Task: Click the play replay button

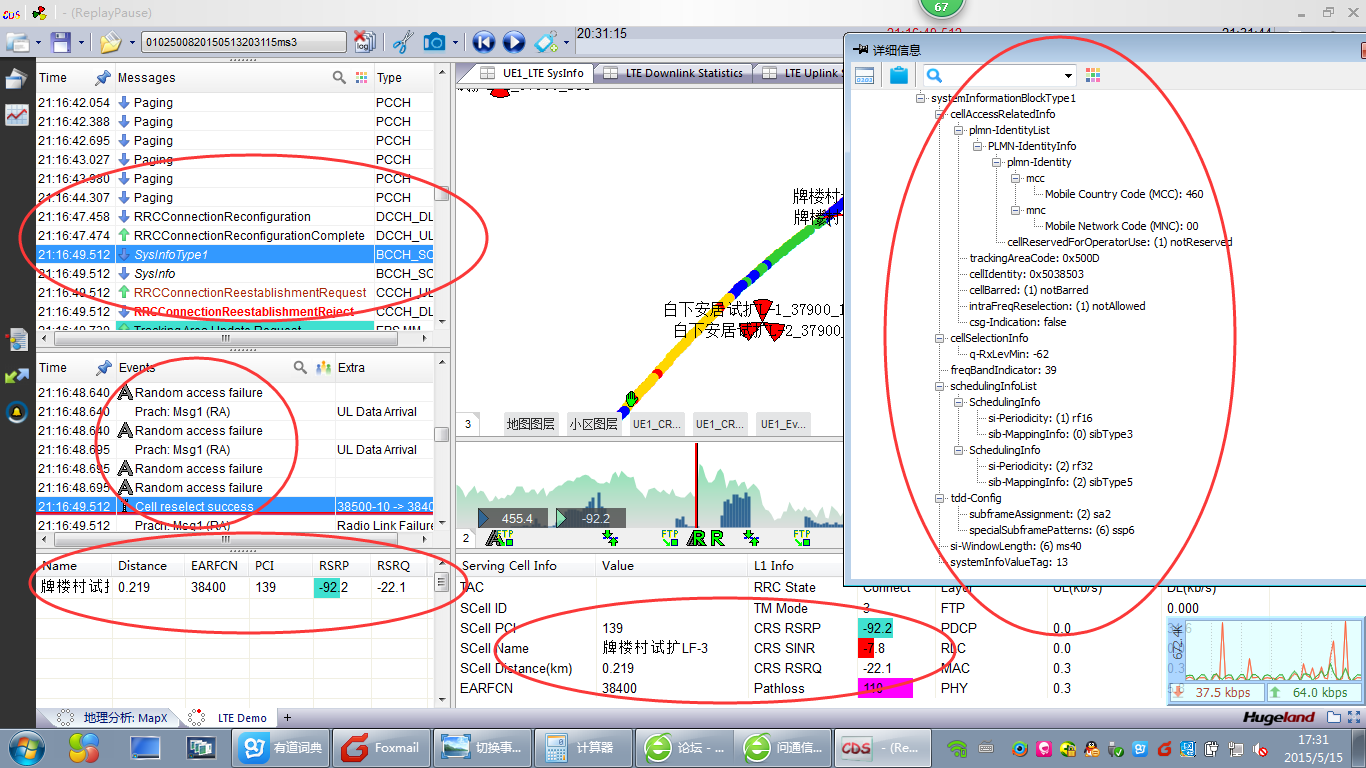Action: pyautogui.click(x=513, y=42)
